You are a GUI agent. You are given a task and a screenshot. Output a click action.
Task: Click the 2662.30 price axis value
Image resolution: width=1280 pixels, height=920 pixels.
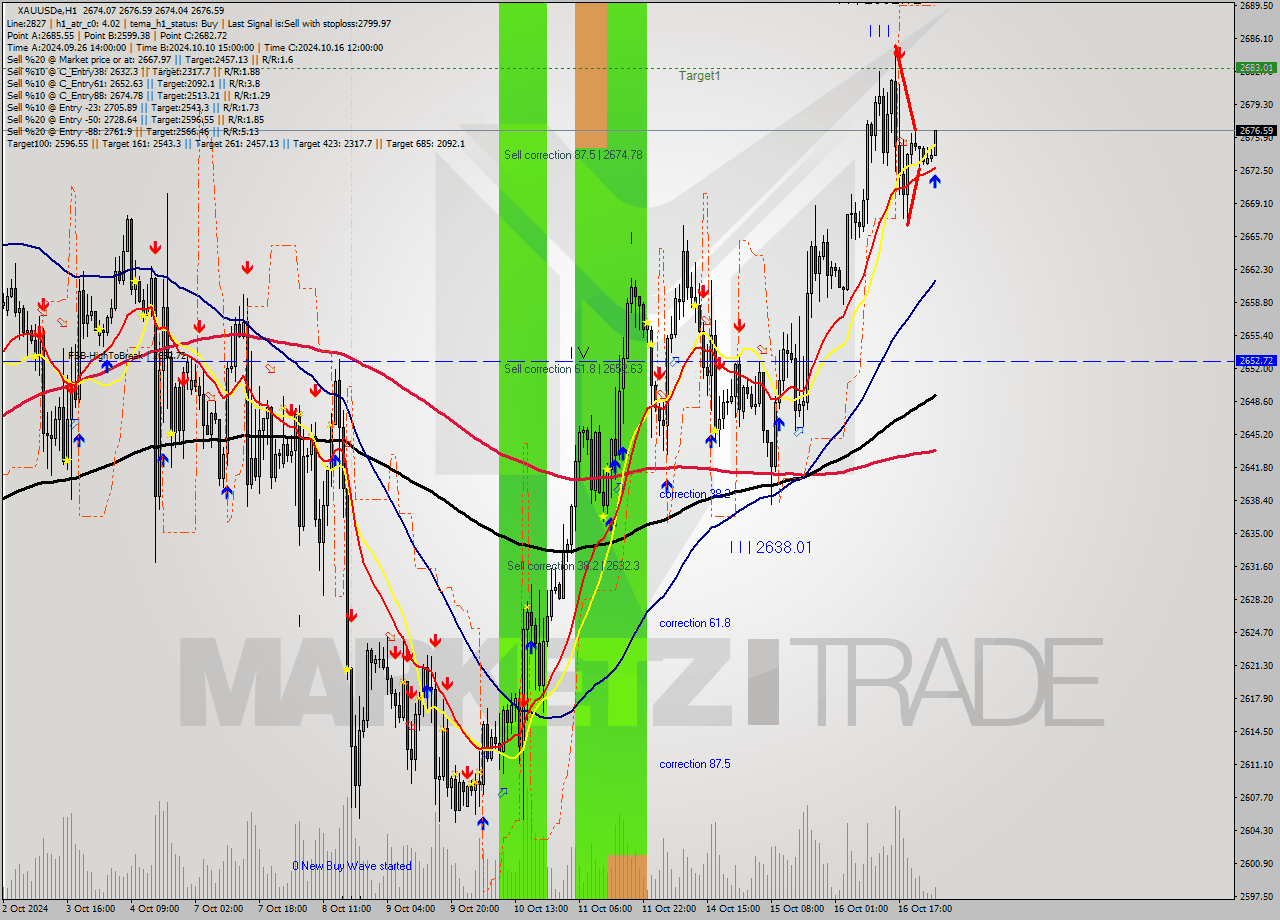pyautogui.click(x=1256, y=269)
